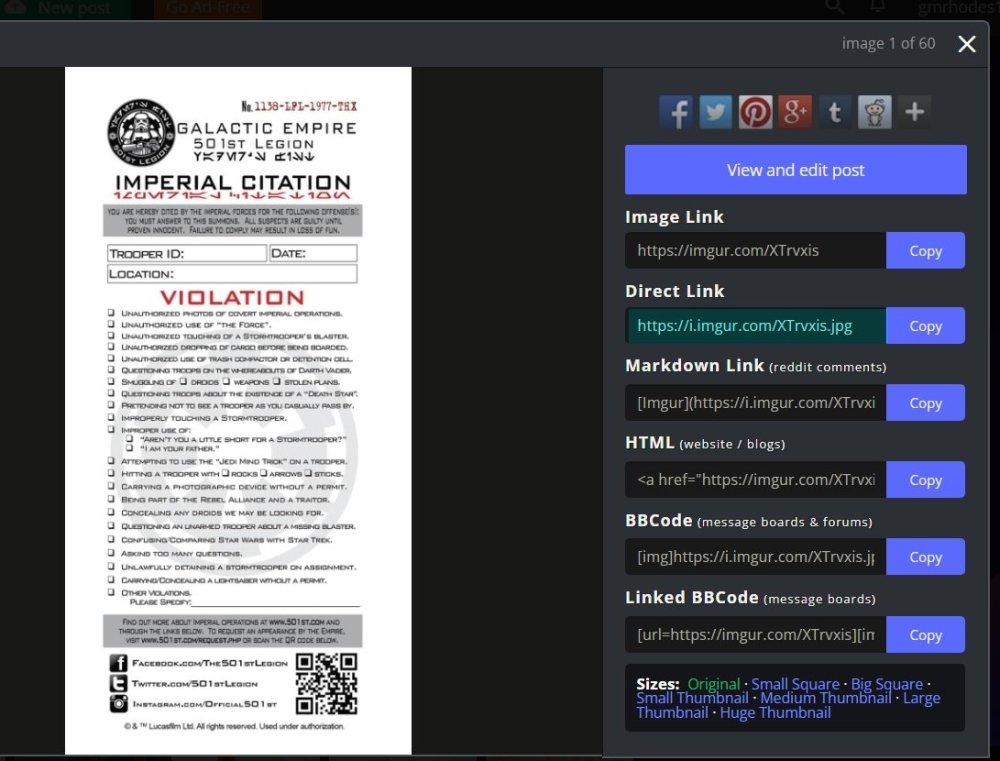Copy the Markdown Link
Image resolution: width=1000 pixels, height=761 pixels.
tap(925, 403)
